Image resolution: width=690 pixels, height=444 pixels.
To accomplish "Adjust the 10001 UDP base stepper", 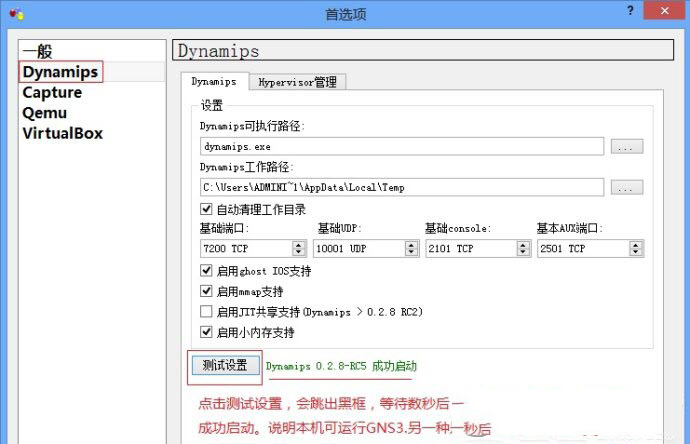I will pos(411,248).
